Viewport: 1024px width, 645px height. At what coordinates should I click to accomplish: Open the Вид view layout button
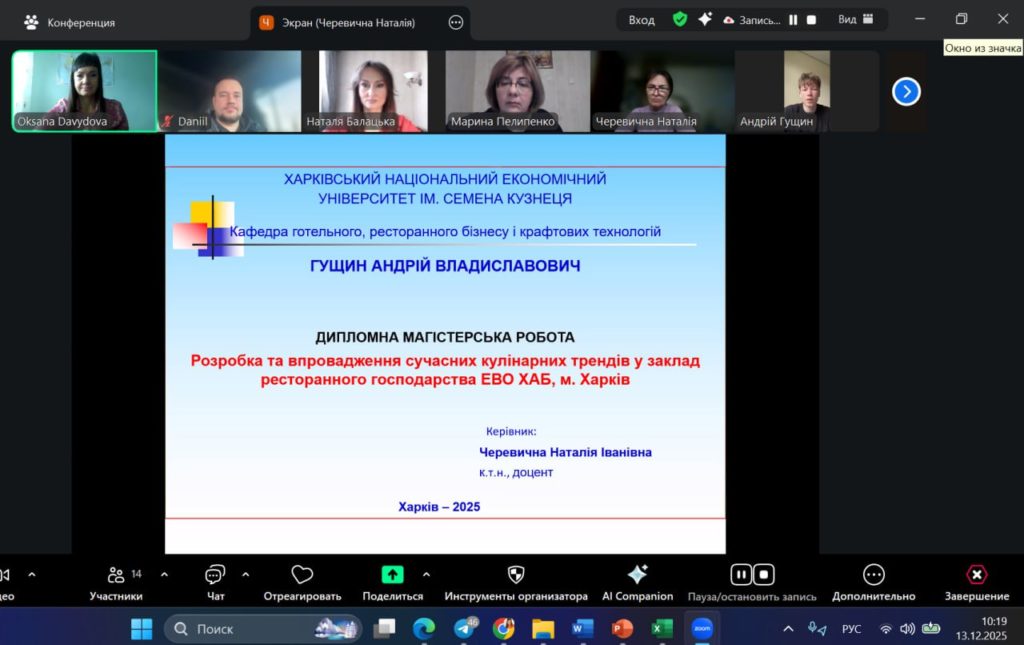click(857, 20)
